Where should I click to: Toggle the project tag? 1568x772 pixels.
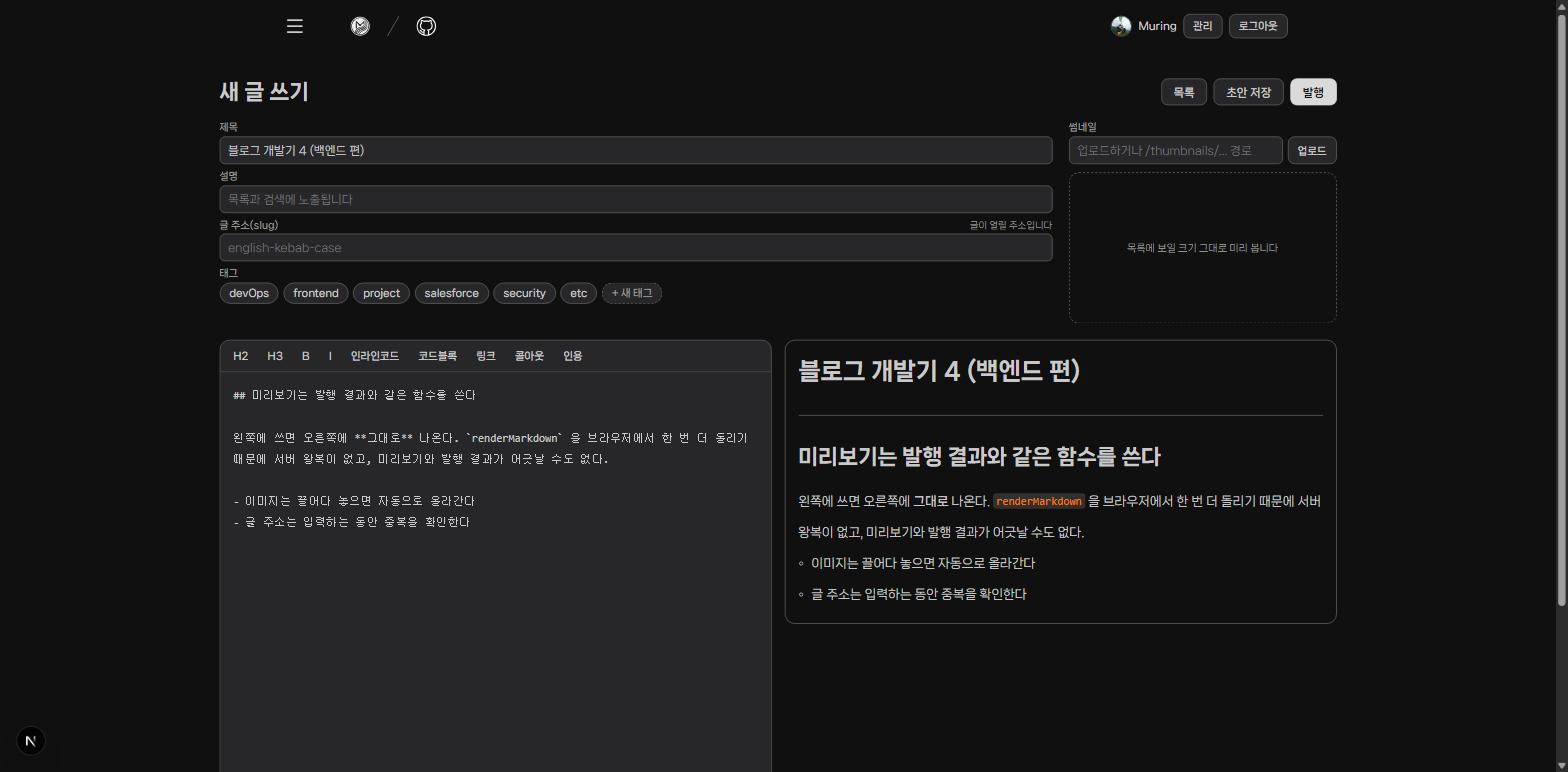point(381,293)
